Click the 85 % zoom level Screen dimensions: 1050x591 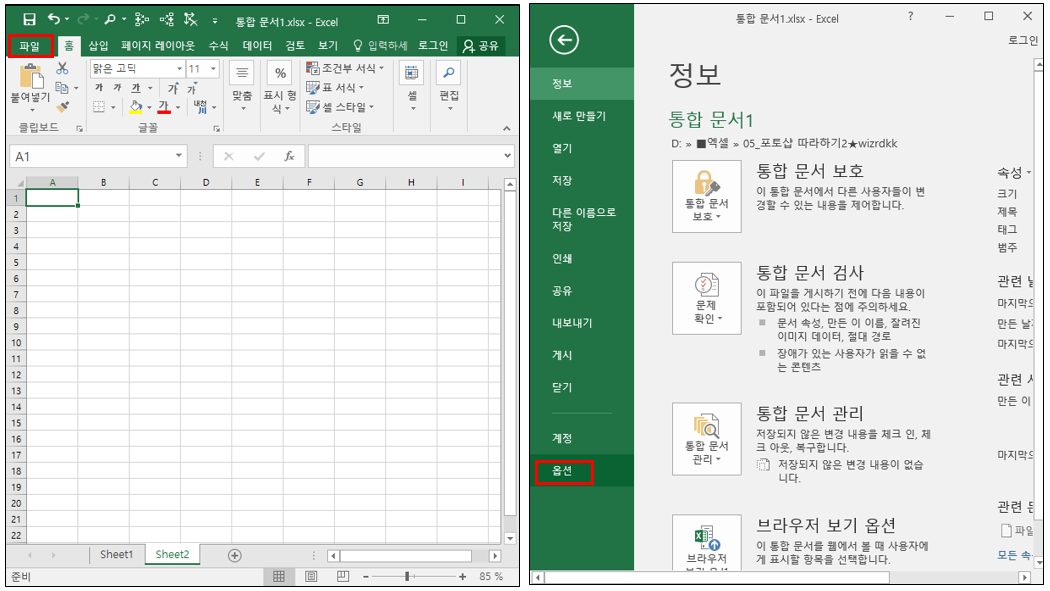(x=491, y=576)
